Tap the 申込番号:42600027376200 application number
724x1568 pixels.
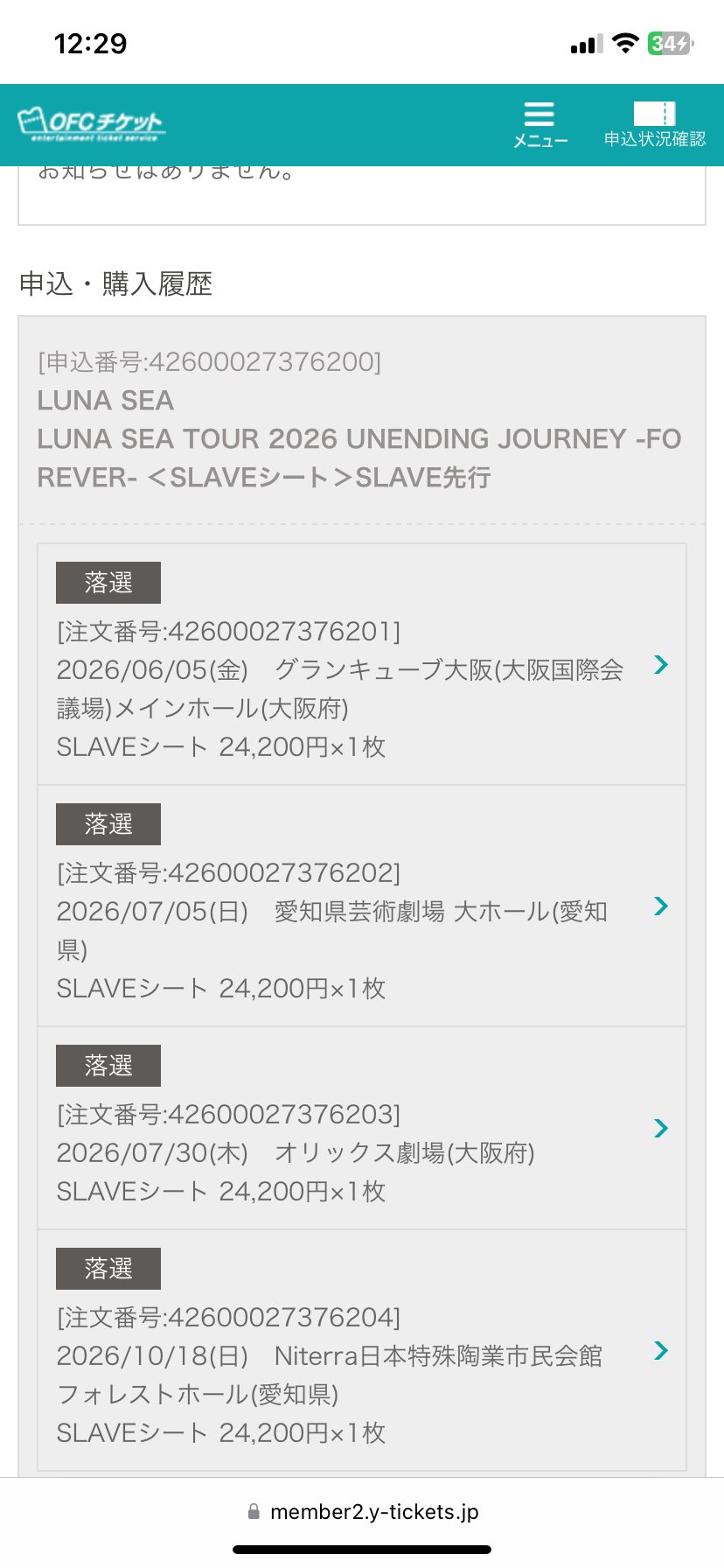pos(209,361)
